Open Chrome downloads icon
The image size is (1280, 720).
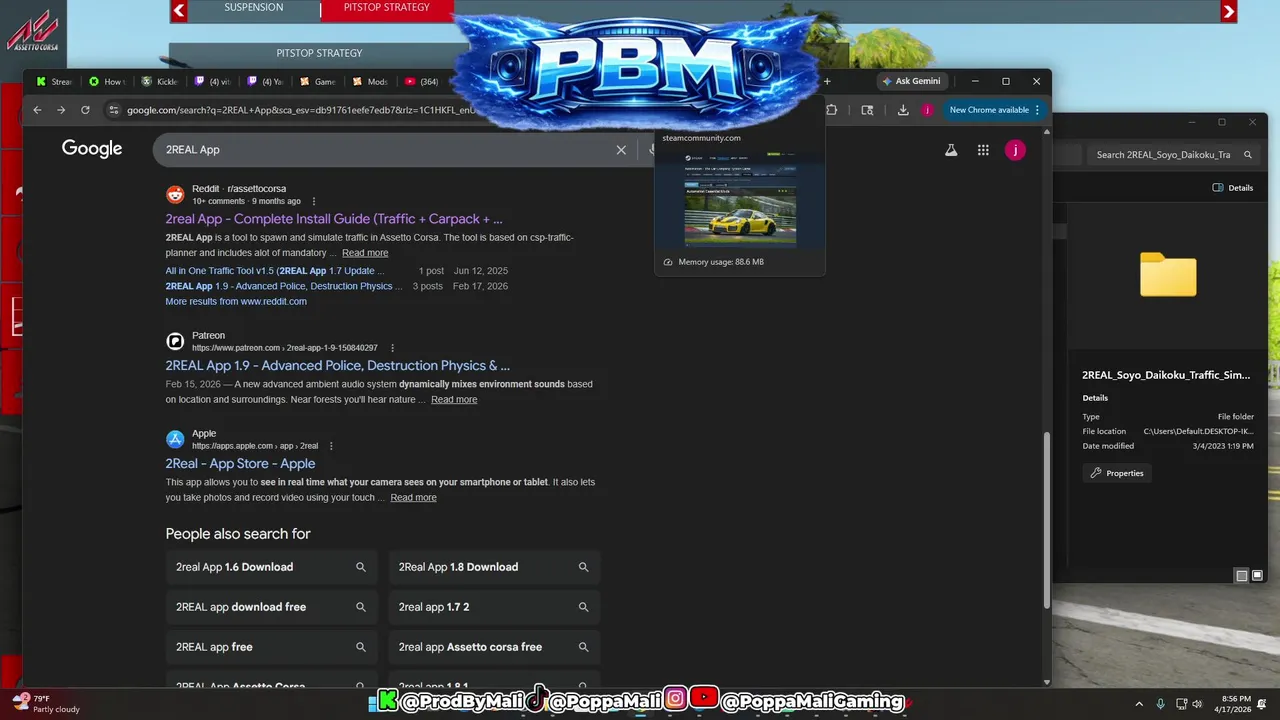903,110
